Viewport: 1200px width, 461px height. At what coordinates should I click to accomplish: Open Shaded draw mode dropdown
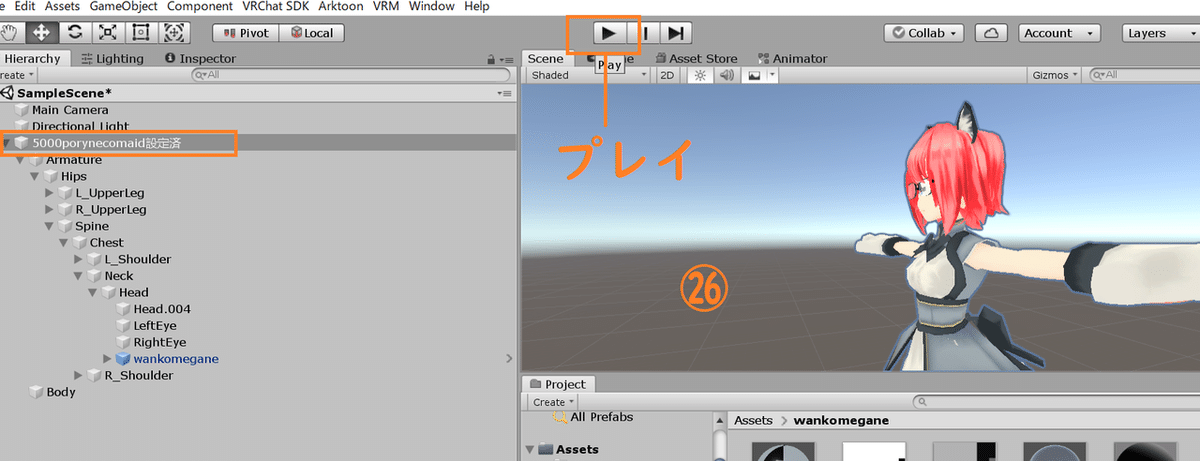coord(588,75)
